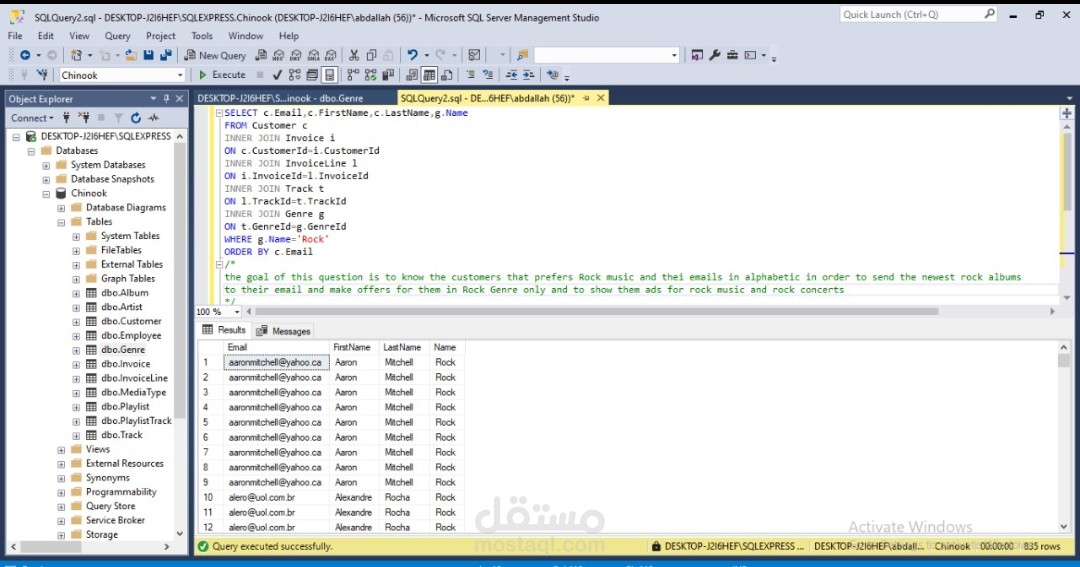
Task: Expand the Views folder node
Action: pos(61,450)
